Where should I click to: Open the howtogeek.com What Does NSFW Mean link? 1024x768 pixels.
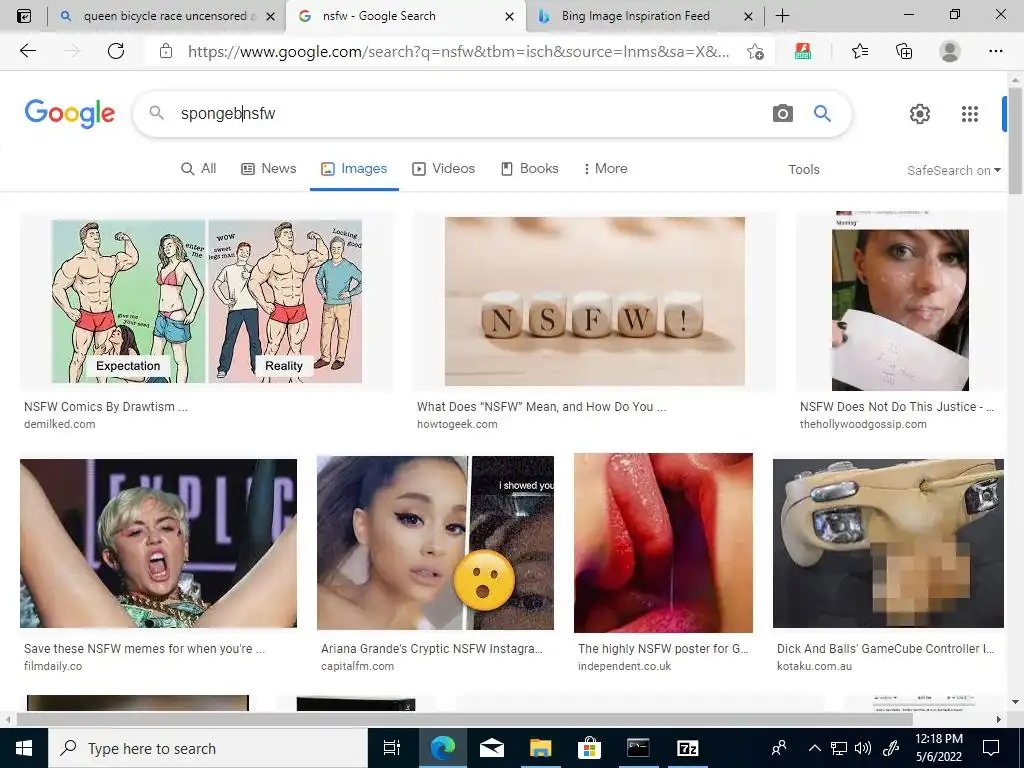pyautogui.click(x=541, y=415)
